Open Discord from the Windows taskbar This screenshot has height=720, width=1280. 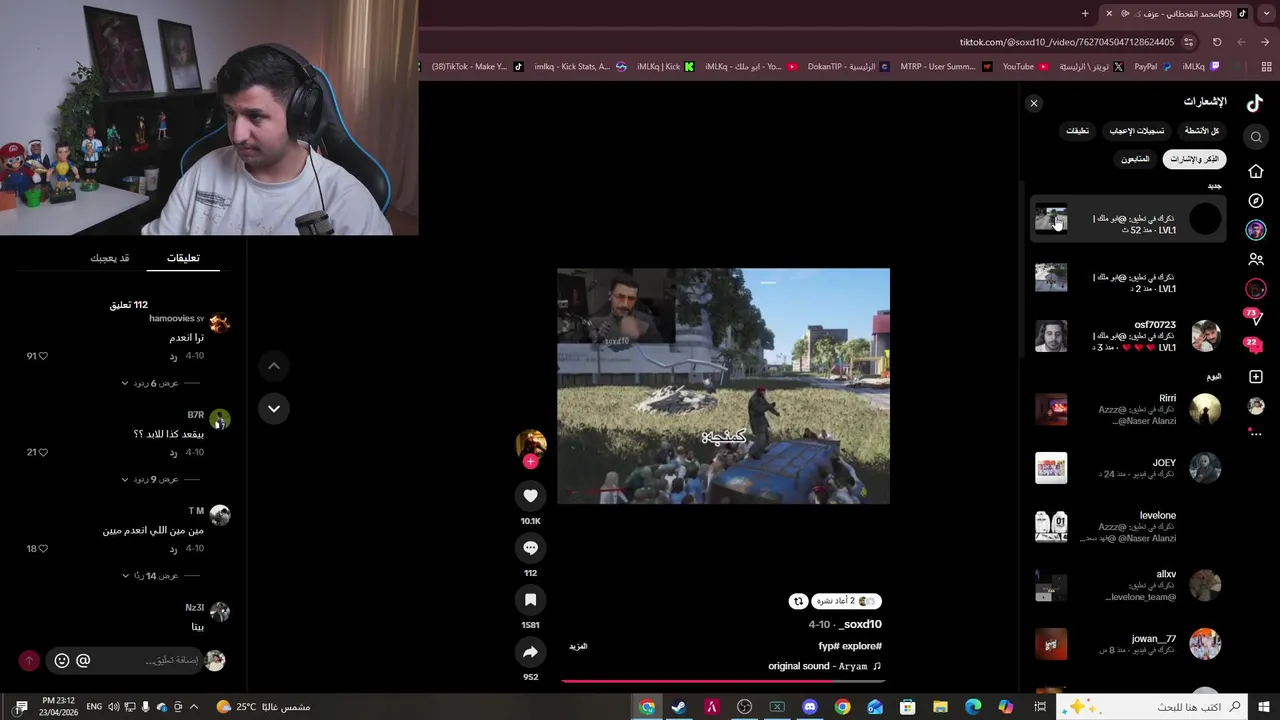810,707
